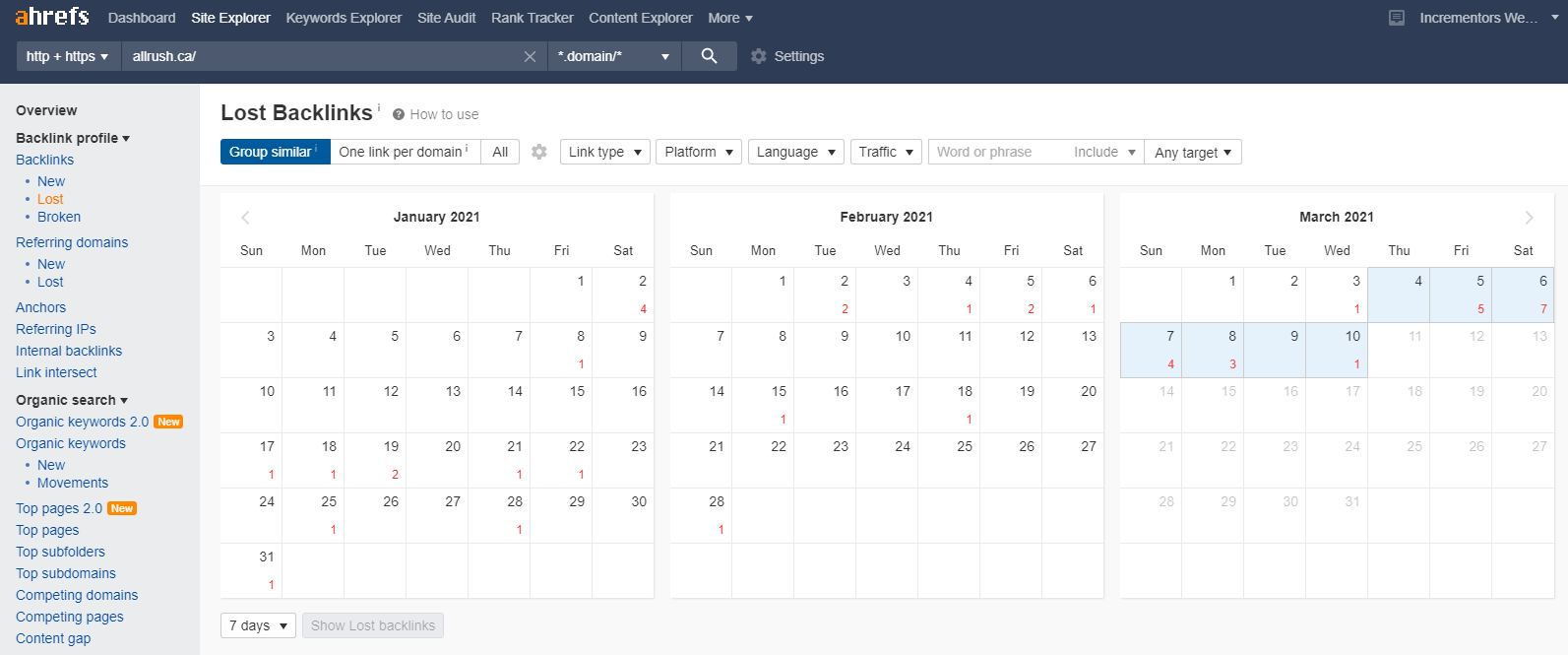This screenshot has height=655, width=1568.
Task: Open Competing pages in sidebar
Action: point(70,617)
